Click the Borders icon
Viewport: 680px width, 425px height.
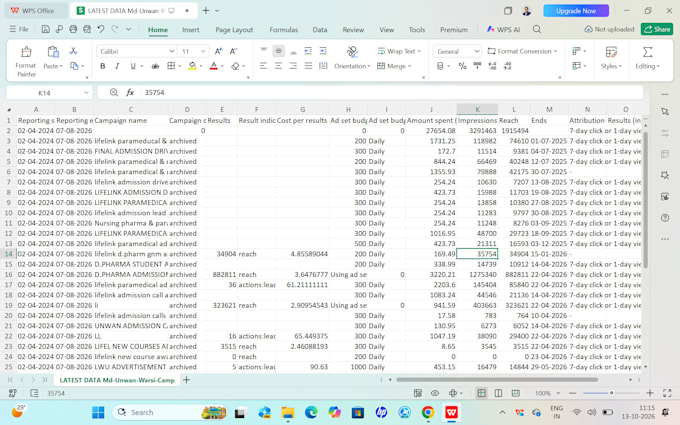[171, 66]
